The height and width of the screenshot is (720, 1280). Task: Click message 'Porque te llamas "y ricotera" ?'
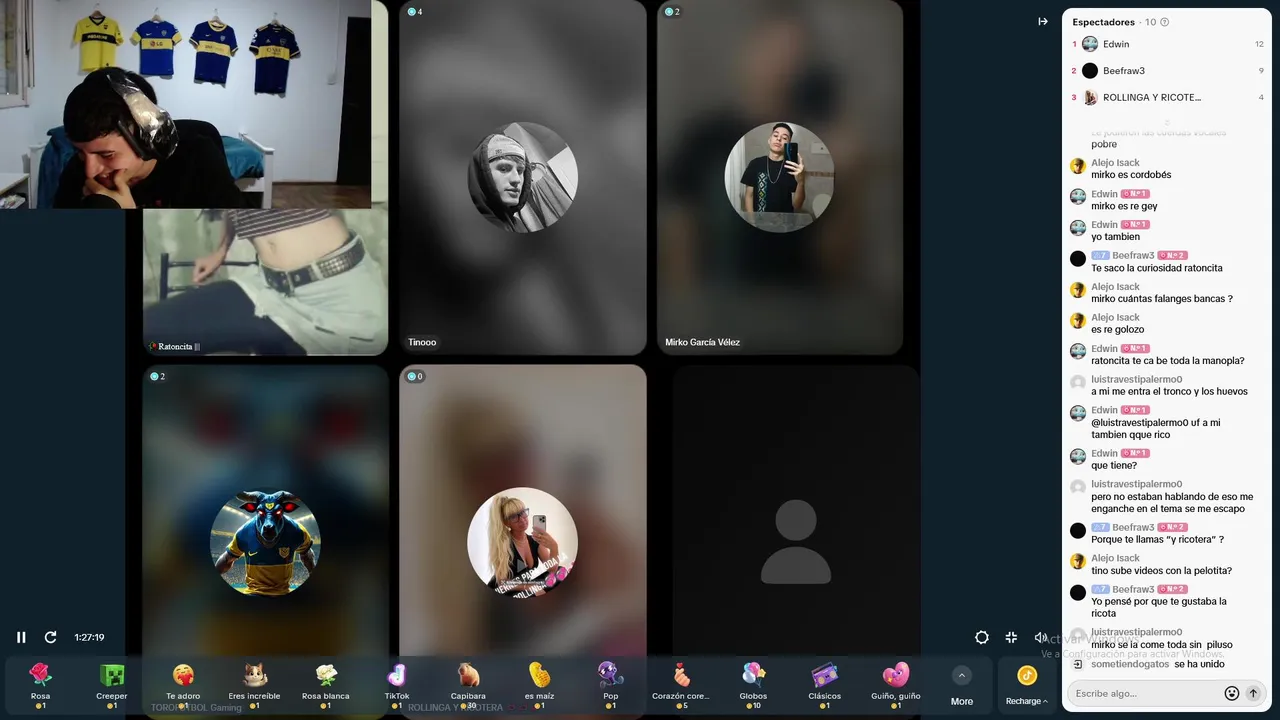coord(1158,540)
